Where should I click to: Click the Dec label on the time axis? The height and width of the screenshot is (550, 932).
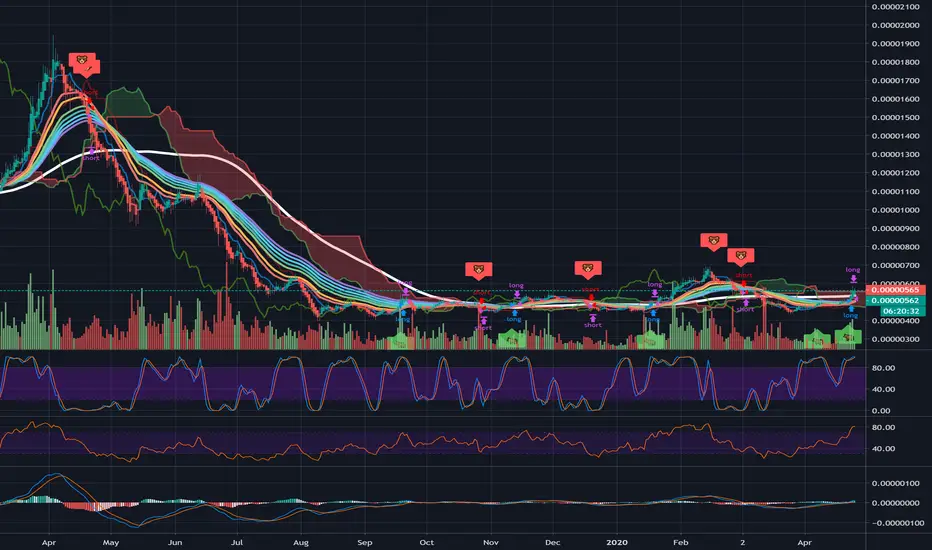(x=552, y=543)
